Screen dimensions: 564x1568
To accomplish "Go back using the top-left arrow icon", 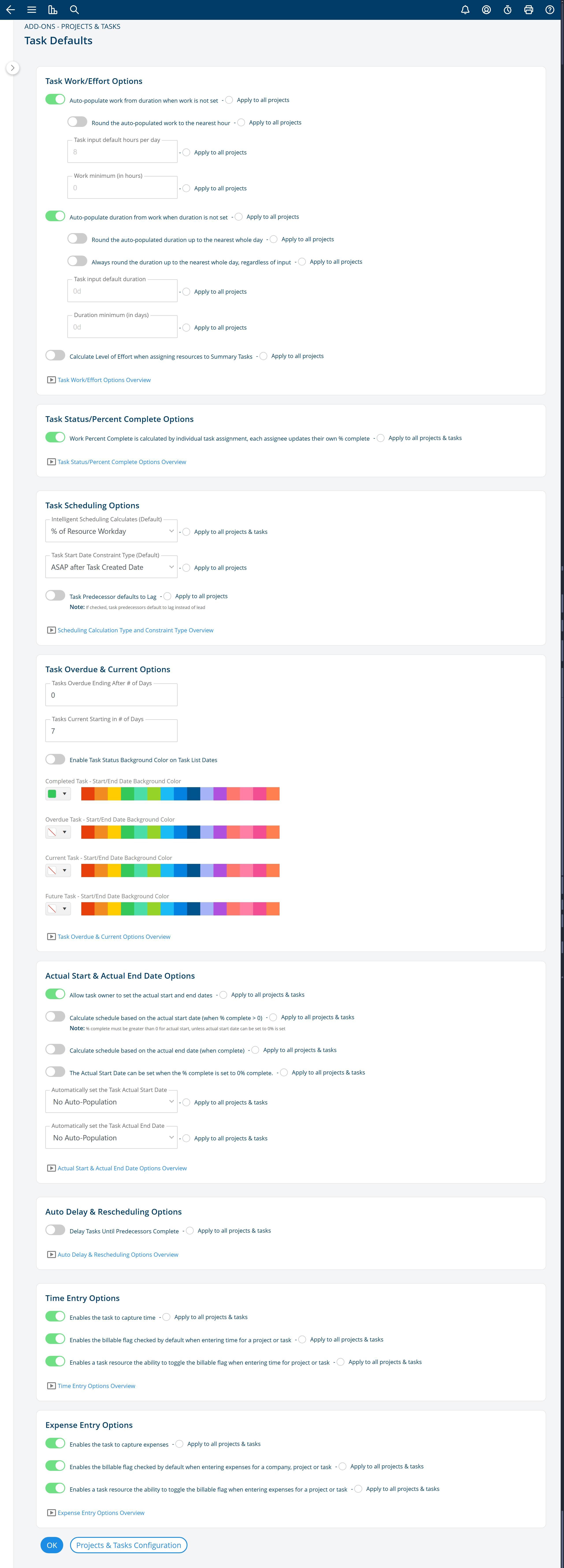I will pyautogui.click(x=10, y=10).
